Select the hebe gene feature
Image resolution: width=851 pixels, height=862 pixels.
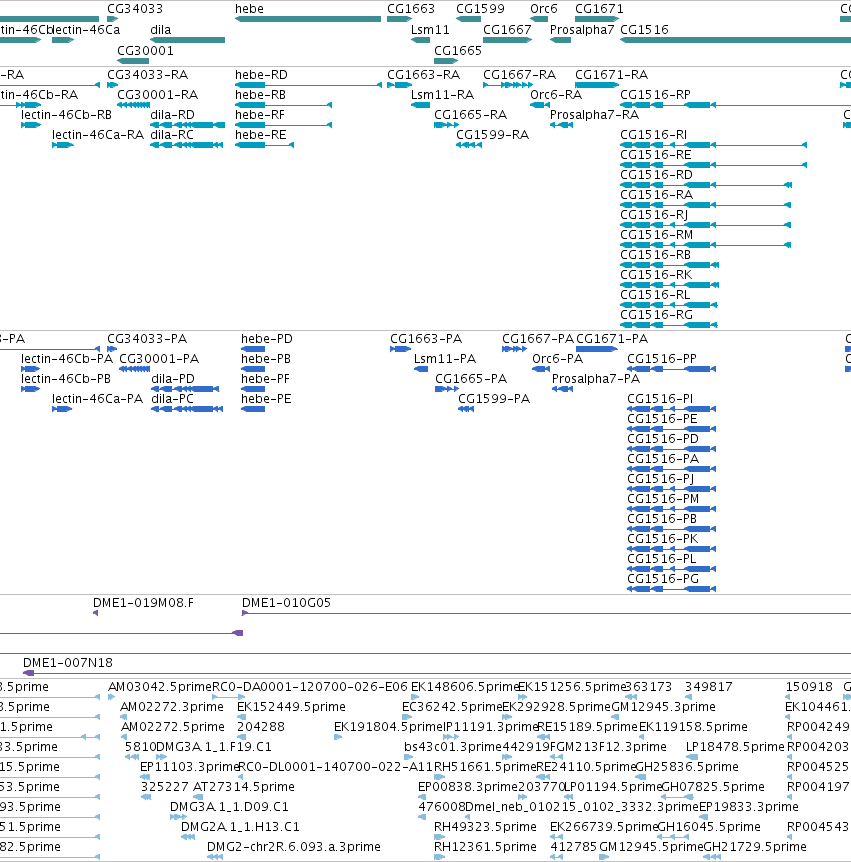(308, 19)
